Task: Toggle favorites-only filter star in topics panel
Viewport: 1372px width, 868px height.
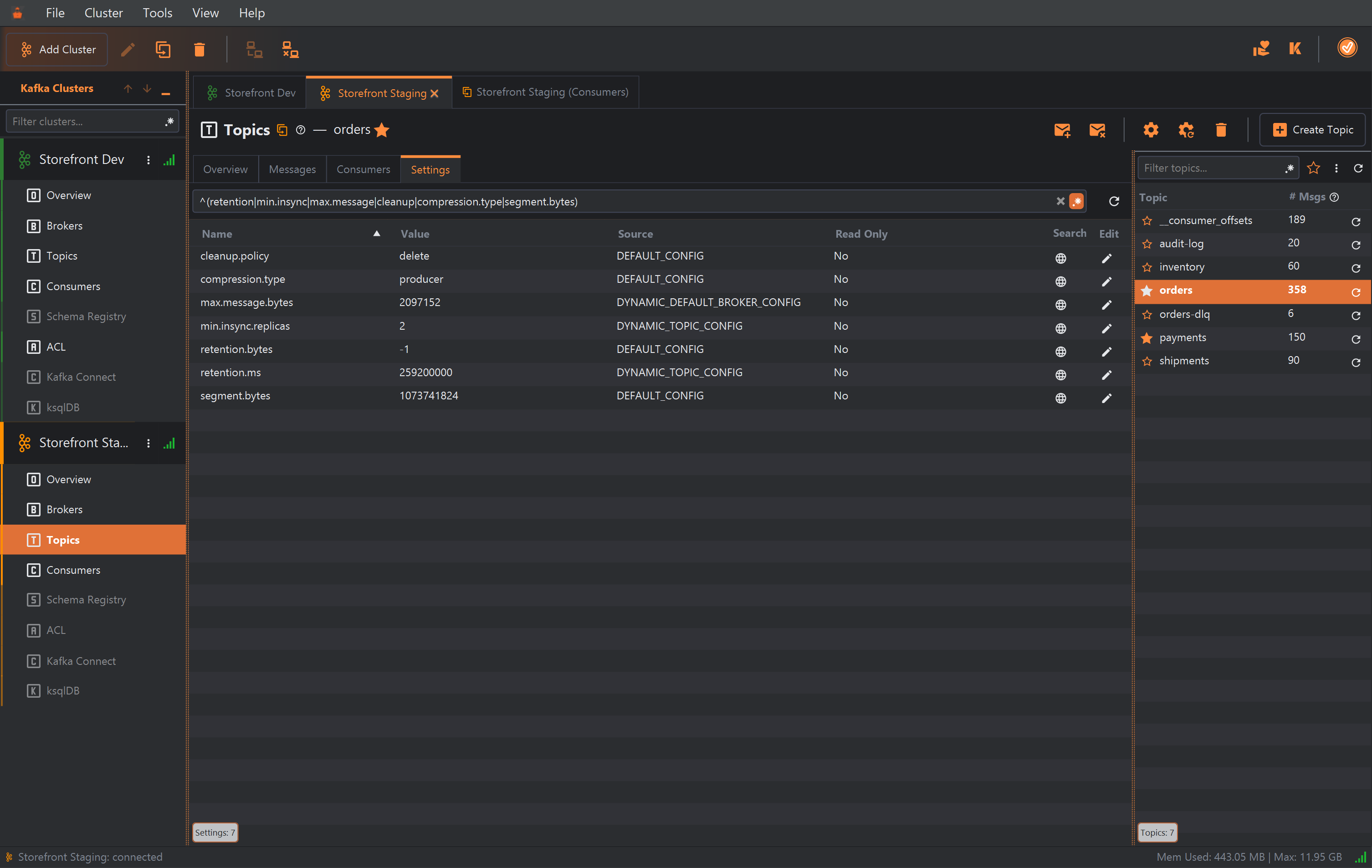Action: [x=1313, y=168]
